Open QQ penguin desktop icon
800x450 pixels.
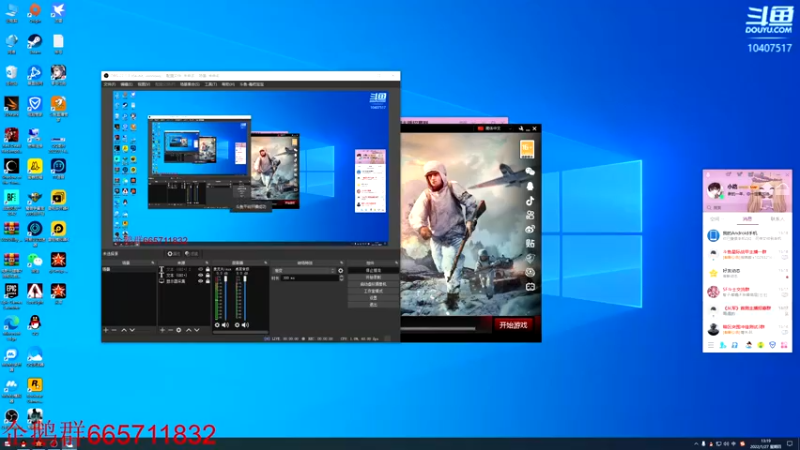35,323
